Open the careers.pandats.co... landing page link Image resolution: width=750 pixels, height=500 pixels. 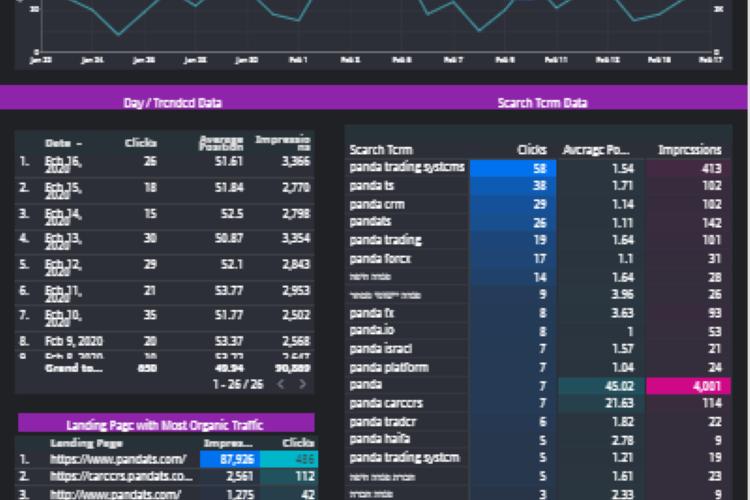121,476
